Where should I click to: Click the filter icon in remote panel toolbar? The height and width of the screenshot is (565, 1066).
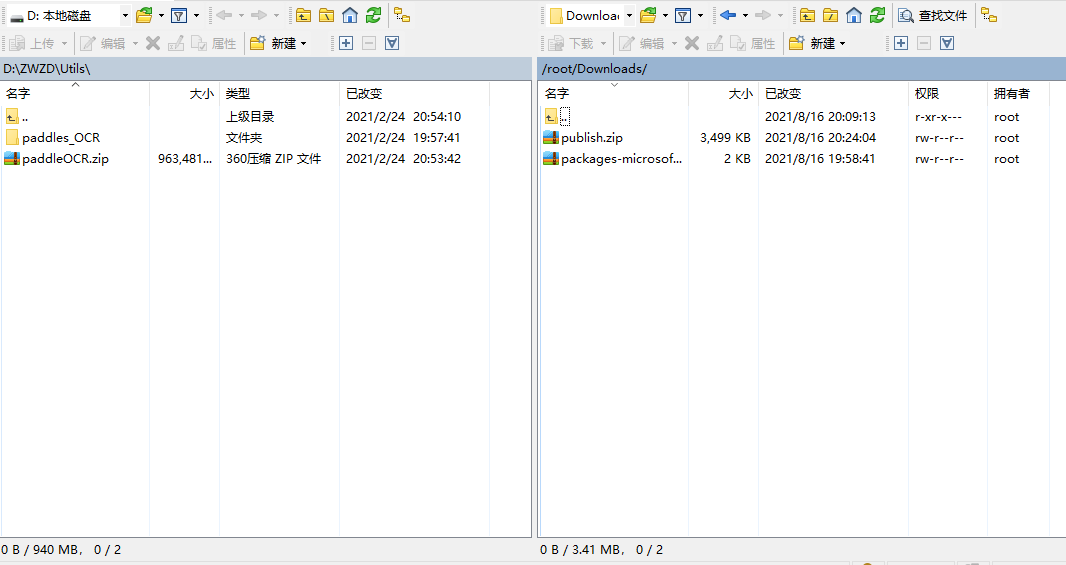click(x=683, y=15)
